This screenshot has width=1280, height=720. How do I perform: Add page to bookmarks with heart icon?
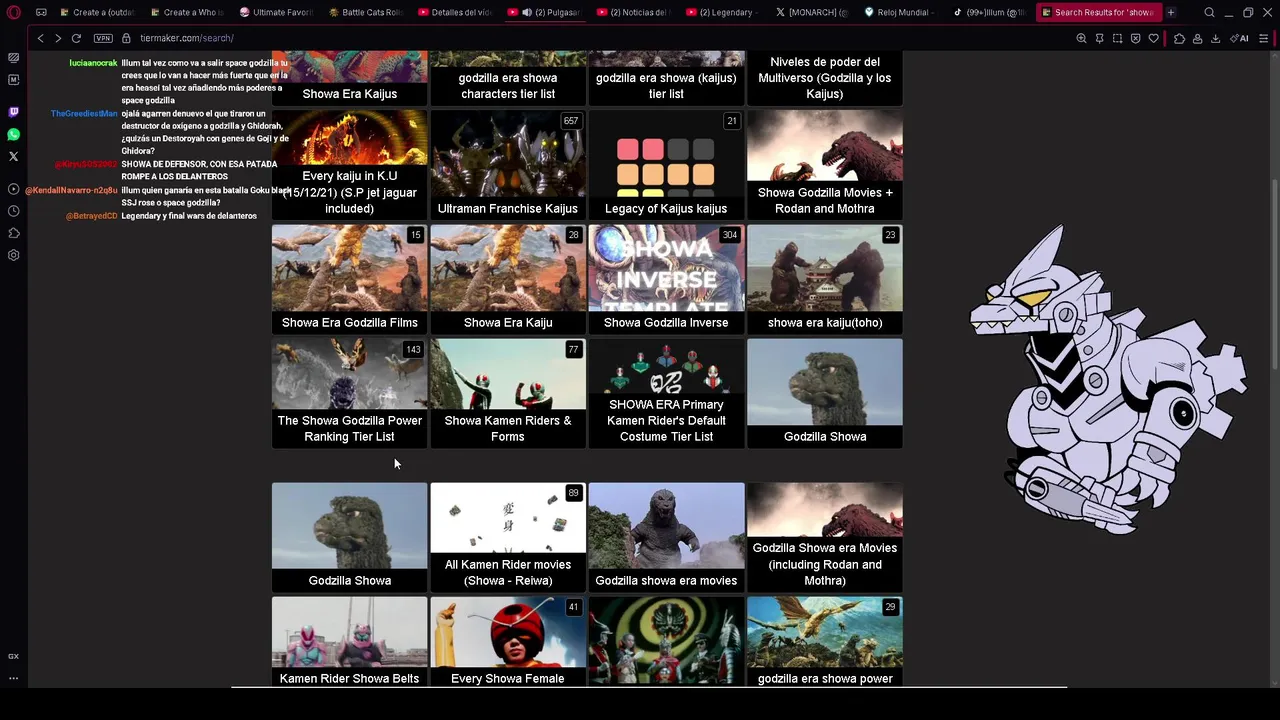click(x=1153, y=38)
